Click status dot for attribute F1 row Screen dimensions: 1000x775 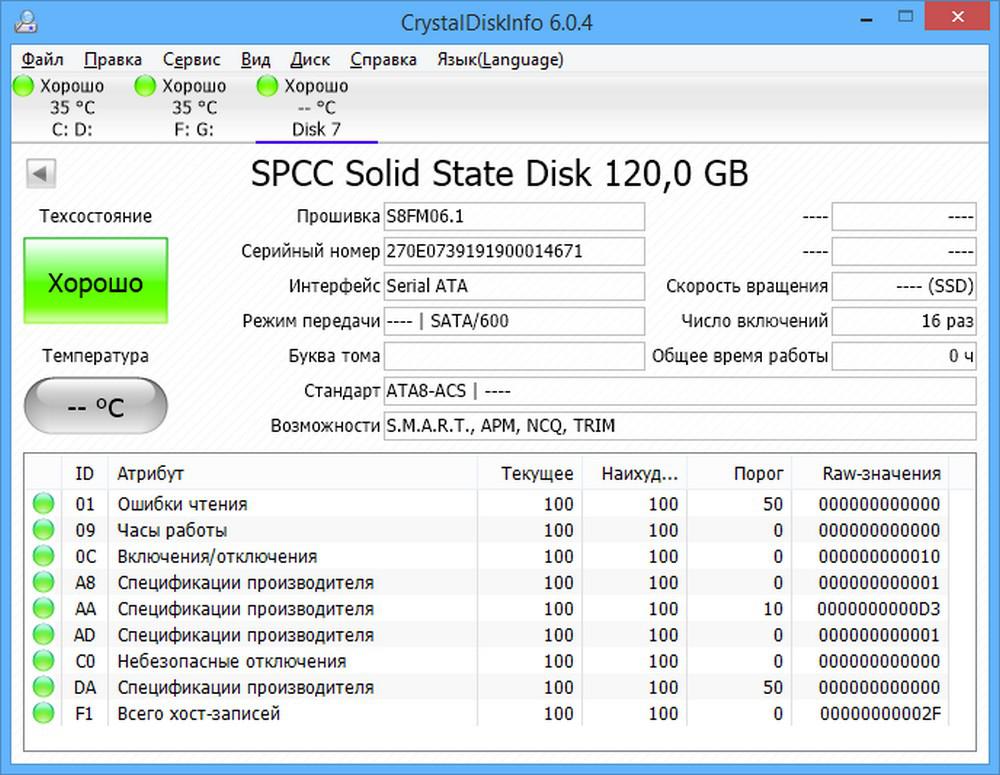coord(43,713)
